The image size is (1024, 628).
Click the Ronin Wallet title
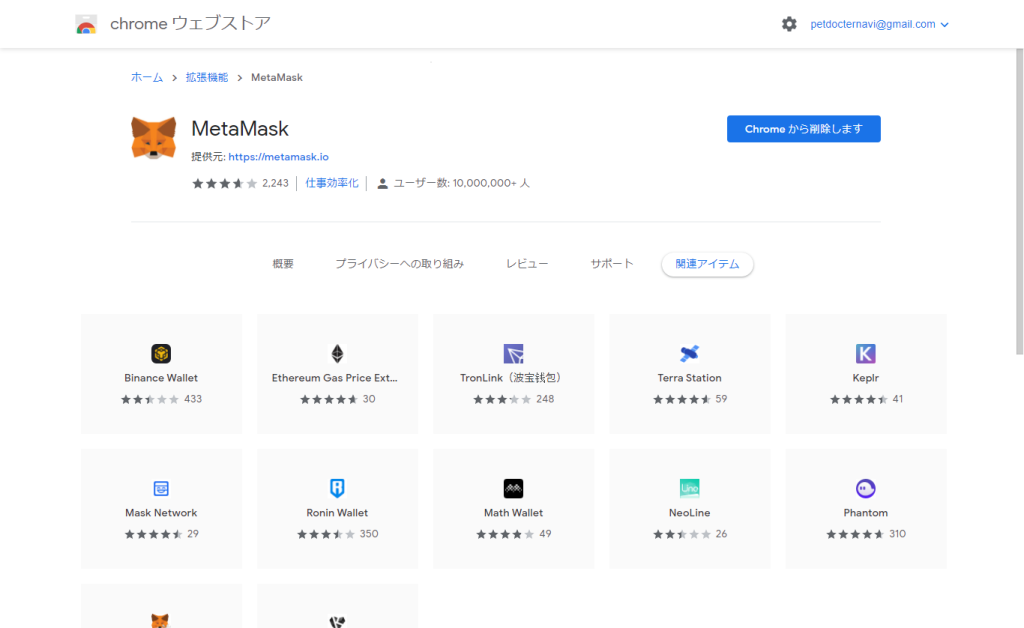(x=337, y=513)
